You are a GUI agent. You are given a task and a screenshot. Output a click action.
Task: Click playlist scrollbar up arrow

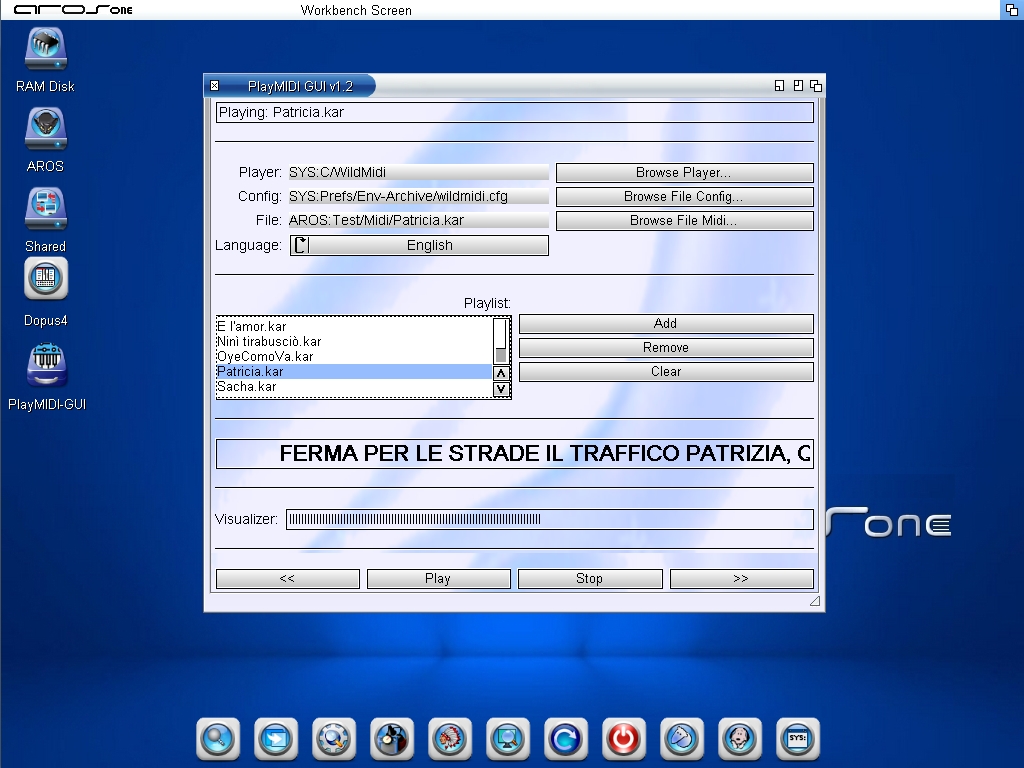(501, 374)
